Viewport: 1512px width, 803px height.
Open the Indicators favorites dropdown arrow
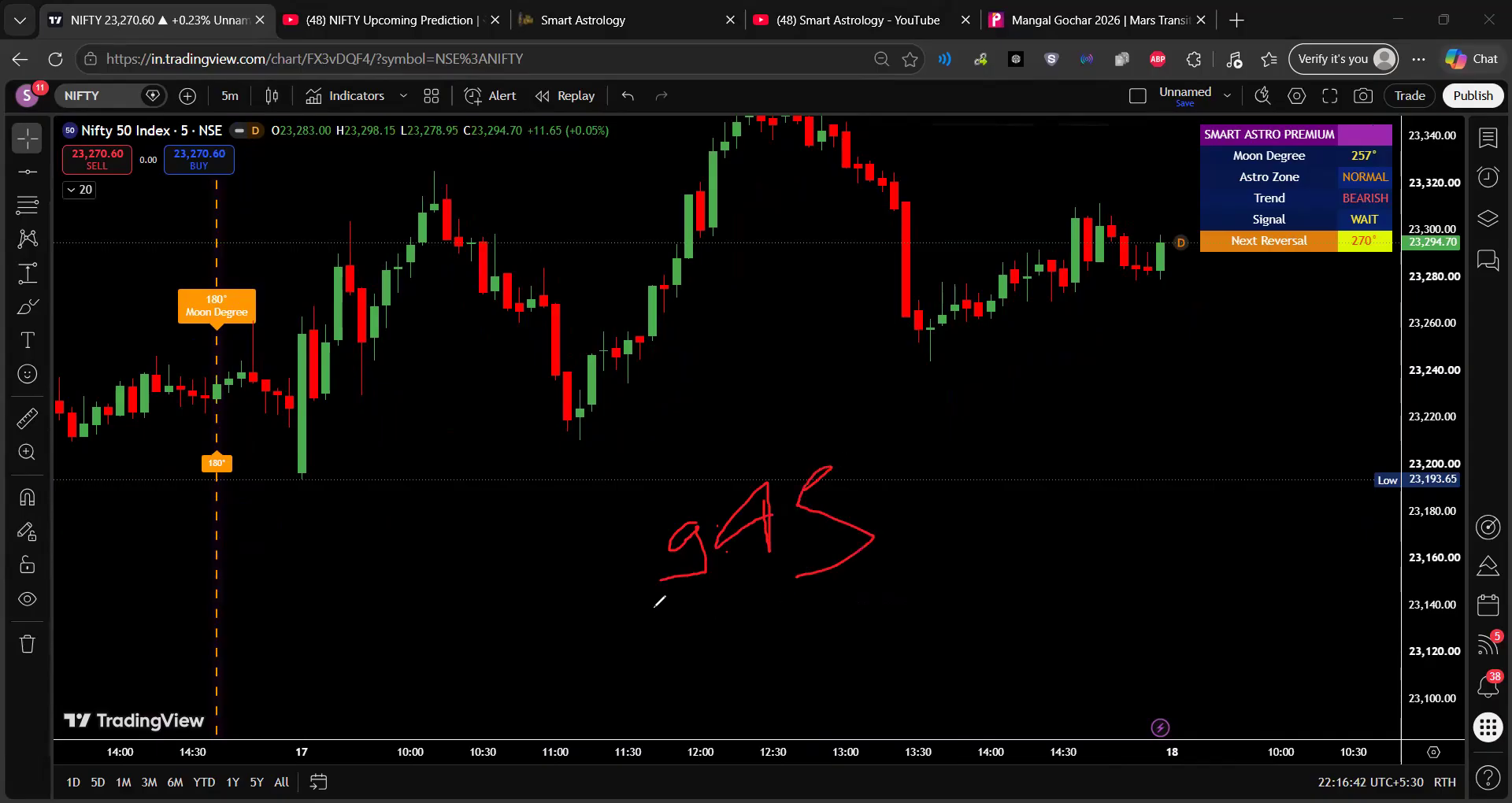[x=403, y=96]
